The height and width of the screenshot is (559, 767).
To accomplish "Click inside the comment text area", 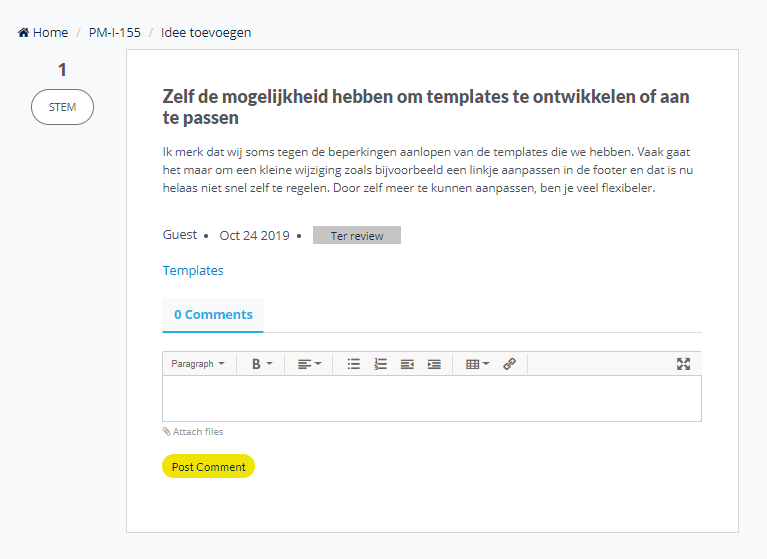I will [432, 399].
